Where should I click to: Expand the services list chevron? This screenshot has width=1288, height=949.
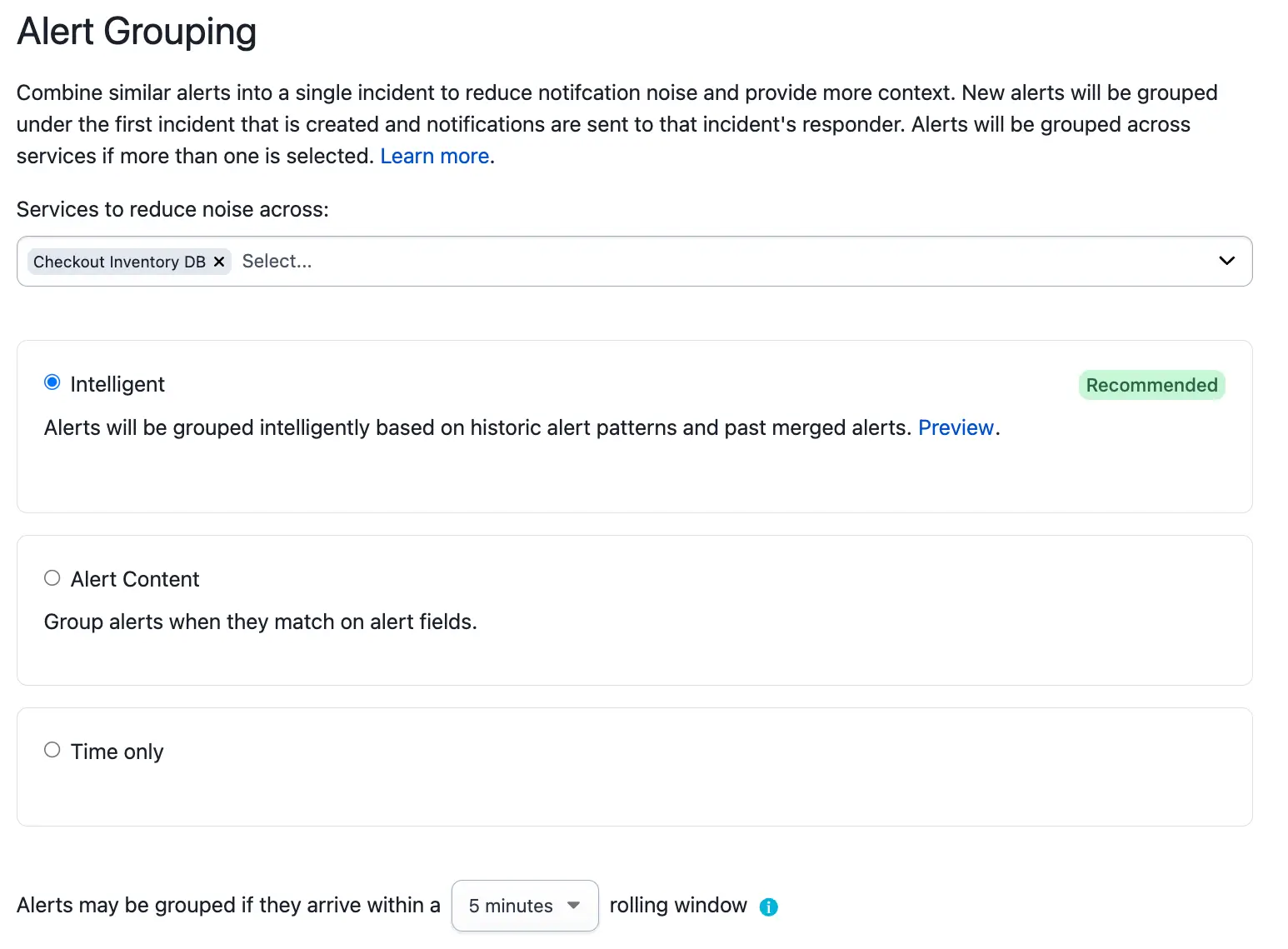click(x=1226, y=261)
